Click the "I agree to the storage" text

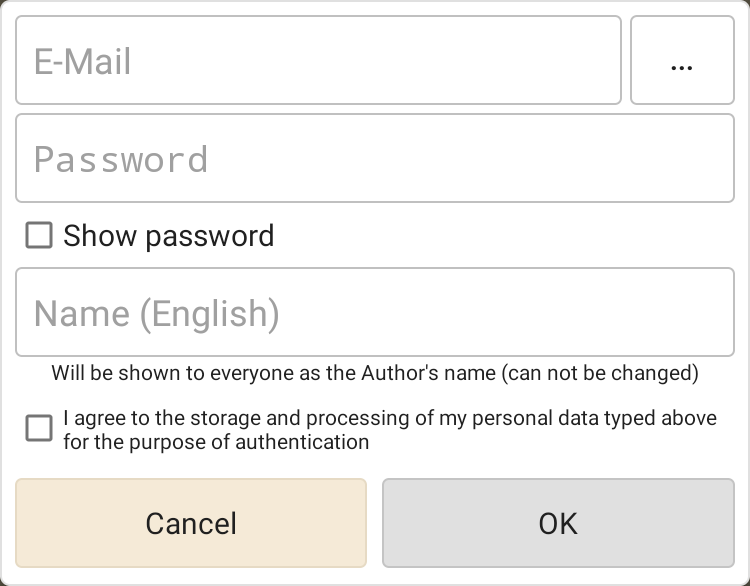tap(389, 418)
